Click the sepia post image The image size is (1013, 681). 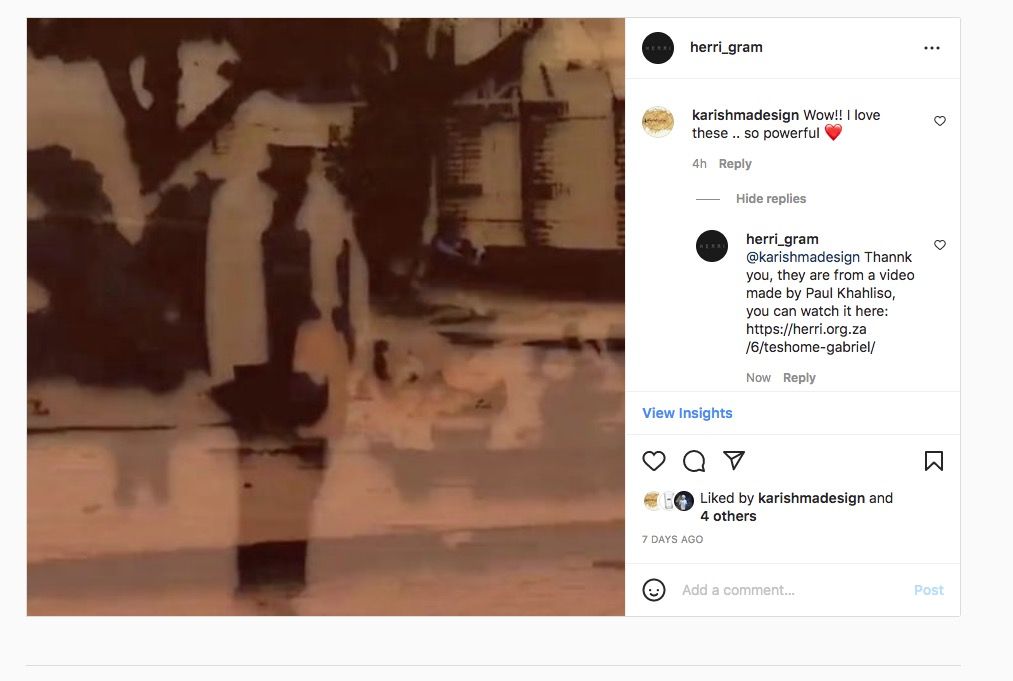click(326, 317)
